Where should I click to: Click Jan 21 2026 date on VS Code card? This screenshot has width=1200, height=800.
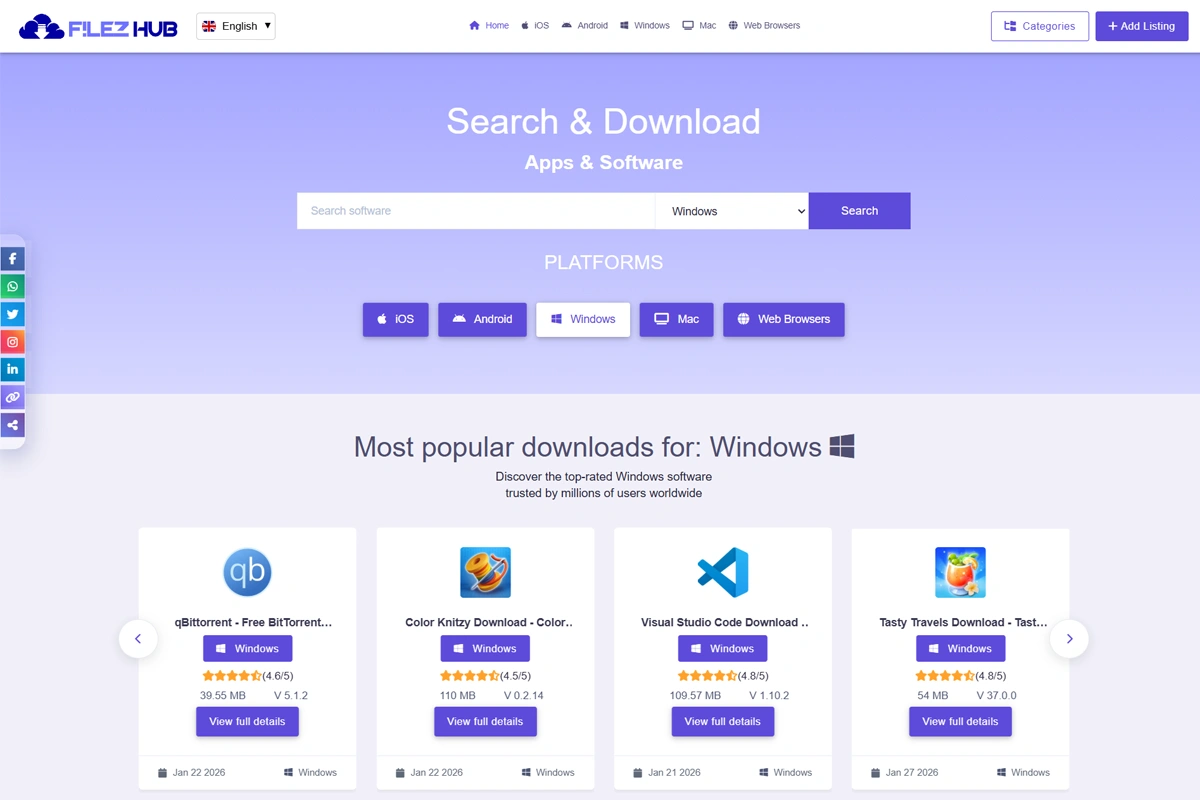[667, 773]
